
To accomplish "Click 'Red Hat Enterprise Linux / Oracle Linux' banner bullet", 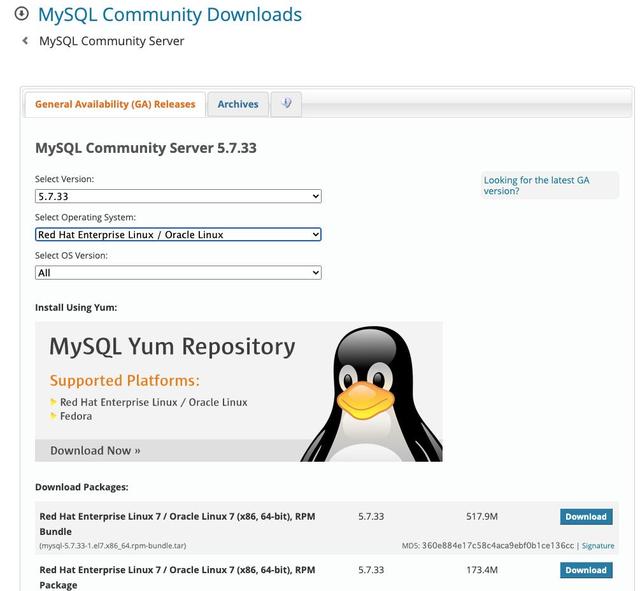I will [x=153, y=402].
